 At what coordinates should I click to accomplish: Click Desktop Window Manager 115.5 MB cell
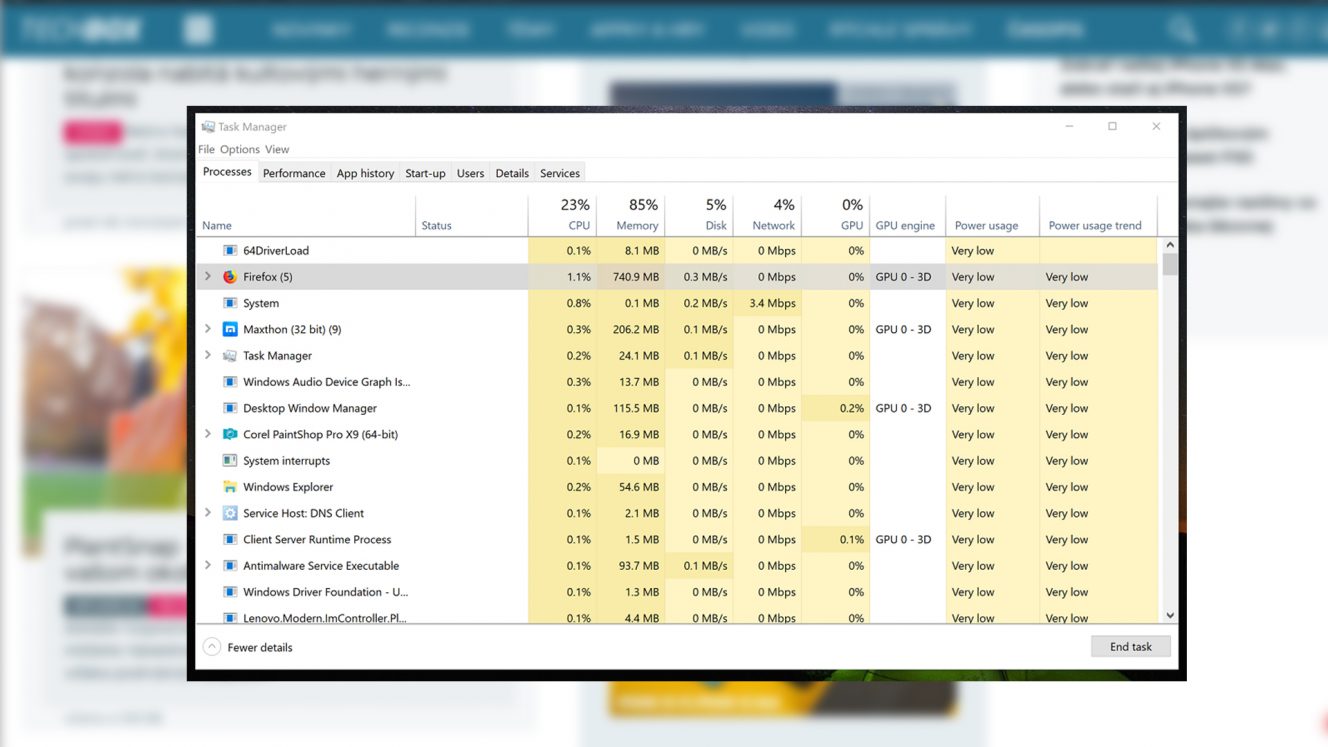coord(631,408)
